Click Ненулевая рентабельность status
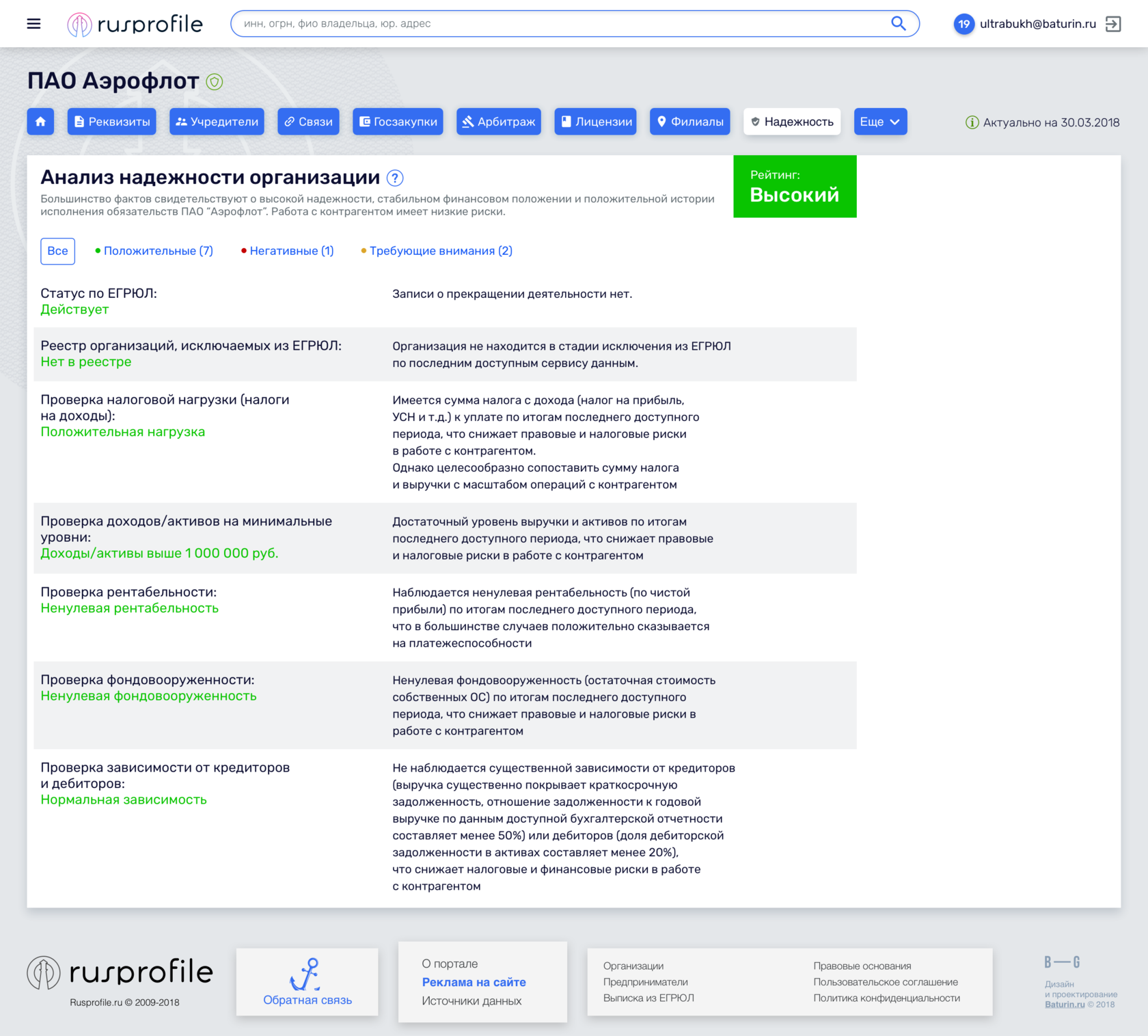This screenshot has height=1036, width=1148. [130, 608]
